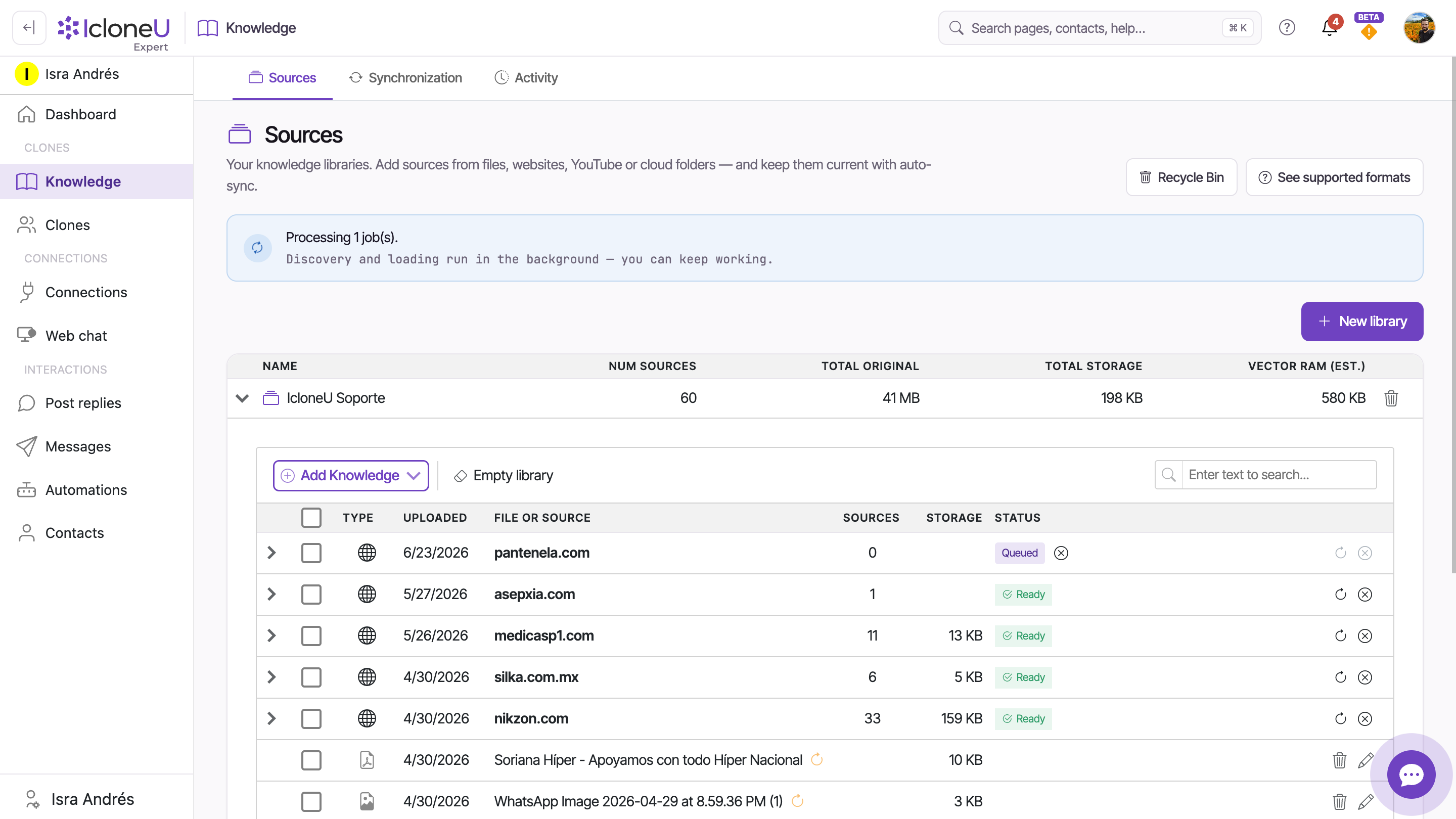Open Isra Andrés account settings at sidebar bottom
The height and width of the screenshot is (819, 1456).
pos(97,799)
